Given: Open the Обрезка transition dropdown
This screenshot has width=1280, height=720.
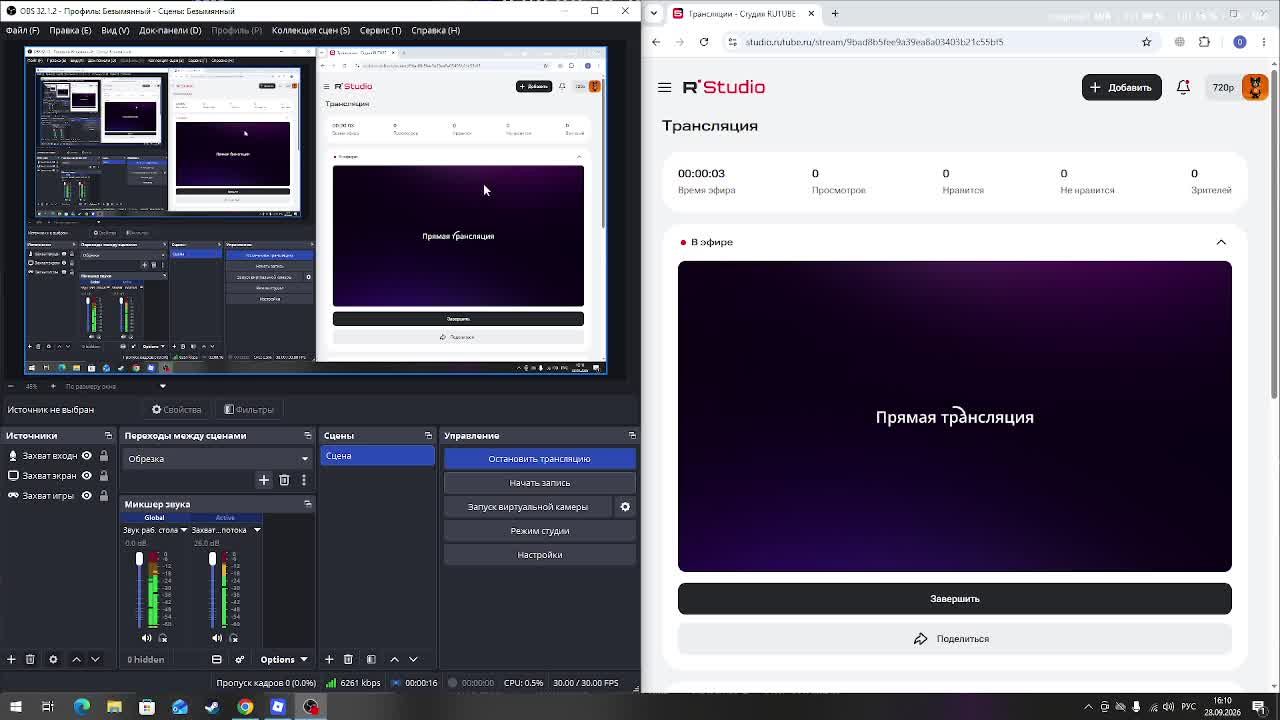Looking at the screenshot, I should [218, 459].
